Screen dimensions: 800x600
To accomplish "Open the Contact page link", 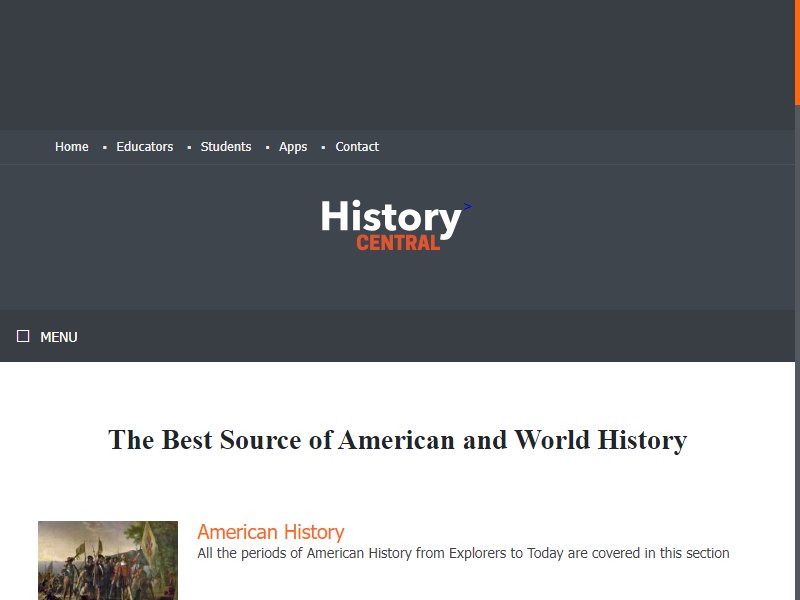I will pyautogui.click(x=357, y=147).
